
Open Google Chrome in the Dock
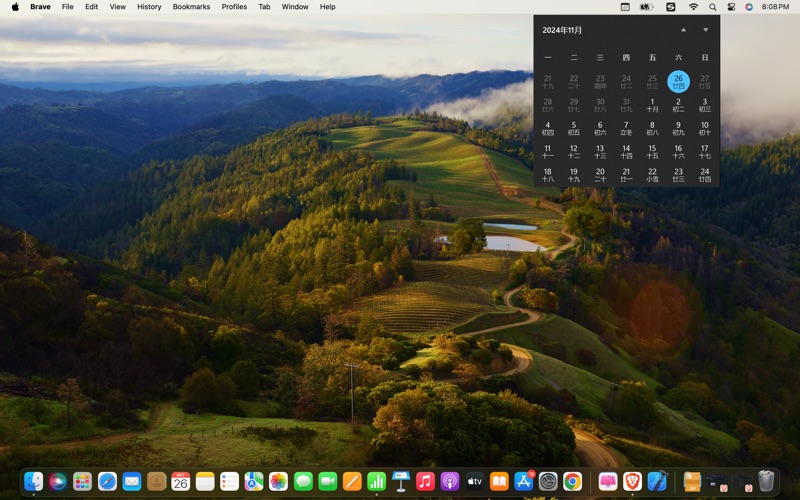[572, 482]
